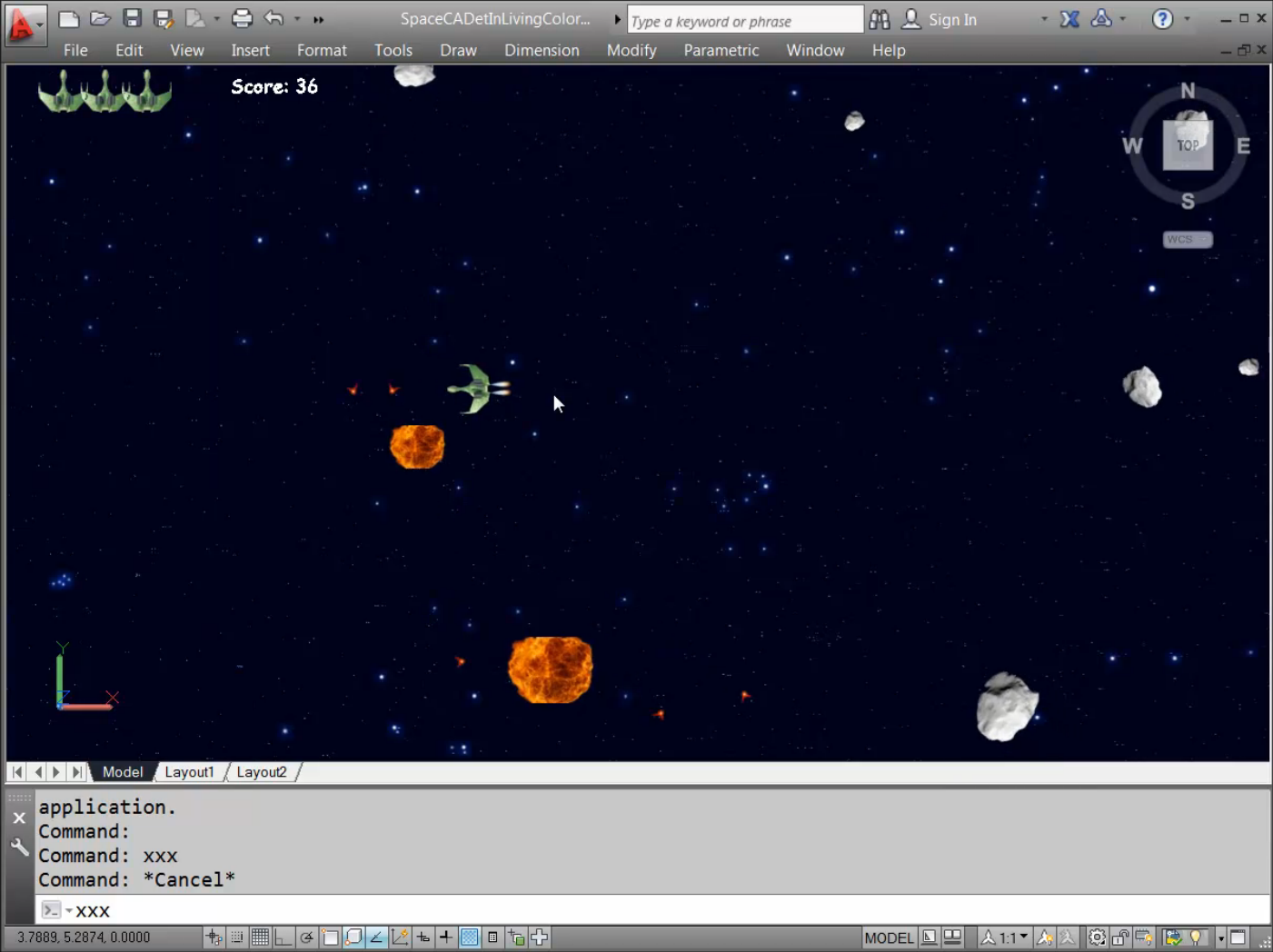1273x952 pixels.
Task: Click the Open file icon in quick access toolbar
Action: [100, 18]
